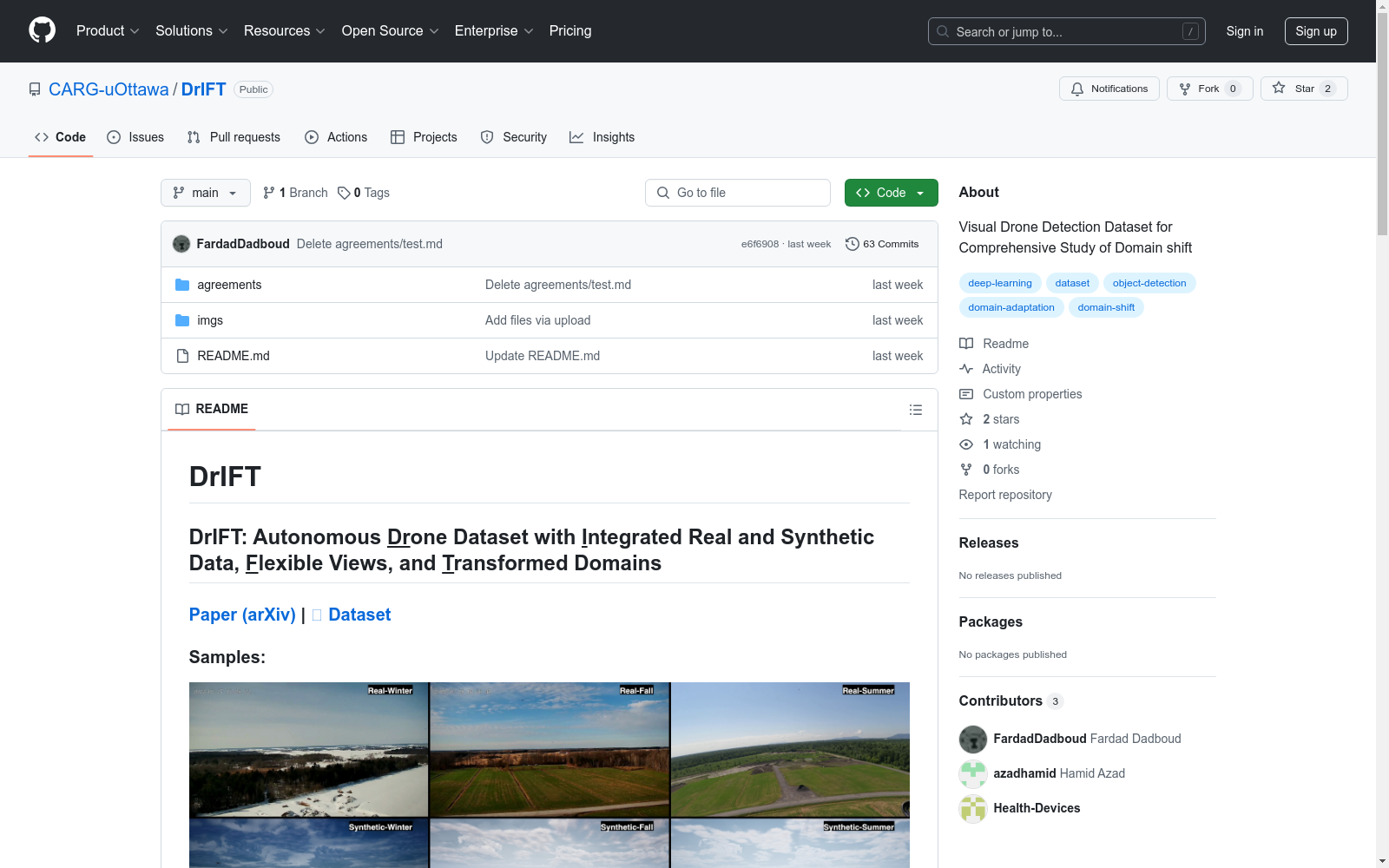Expand the Solutions menu

[192, 31]
